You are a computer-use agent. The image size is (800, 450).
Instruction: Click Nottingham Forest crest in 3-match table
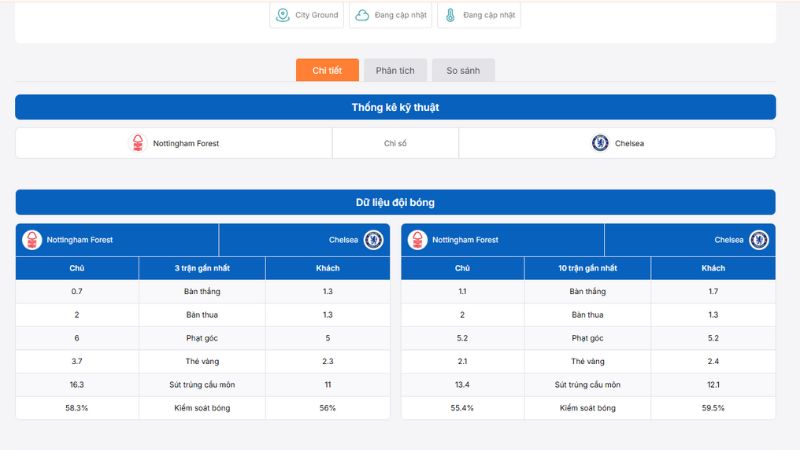(33, 240)
